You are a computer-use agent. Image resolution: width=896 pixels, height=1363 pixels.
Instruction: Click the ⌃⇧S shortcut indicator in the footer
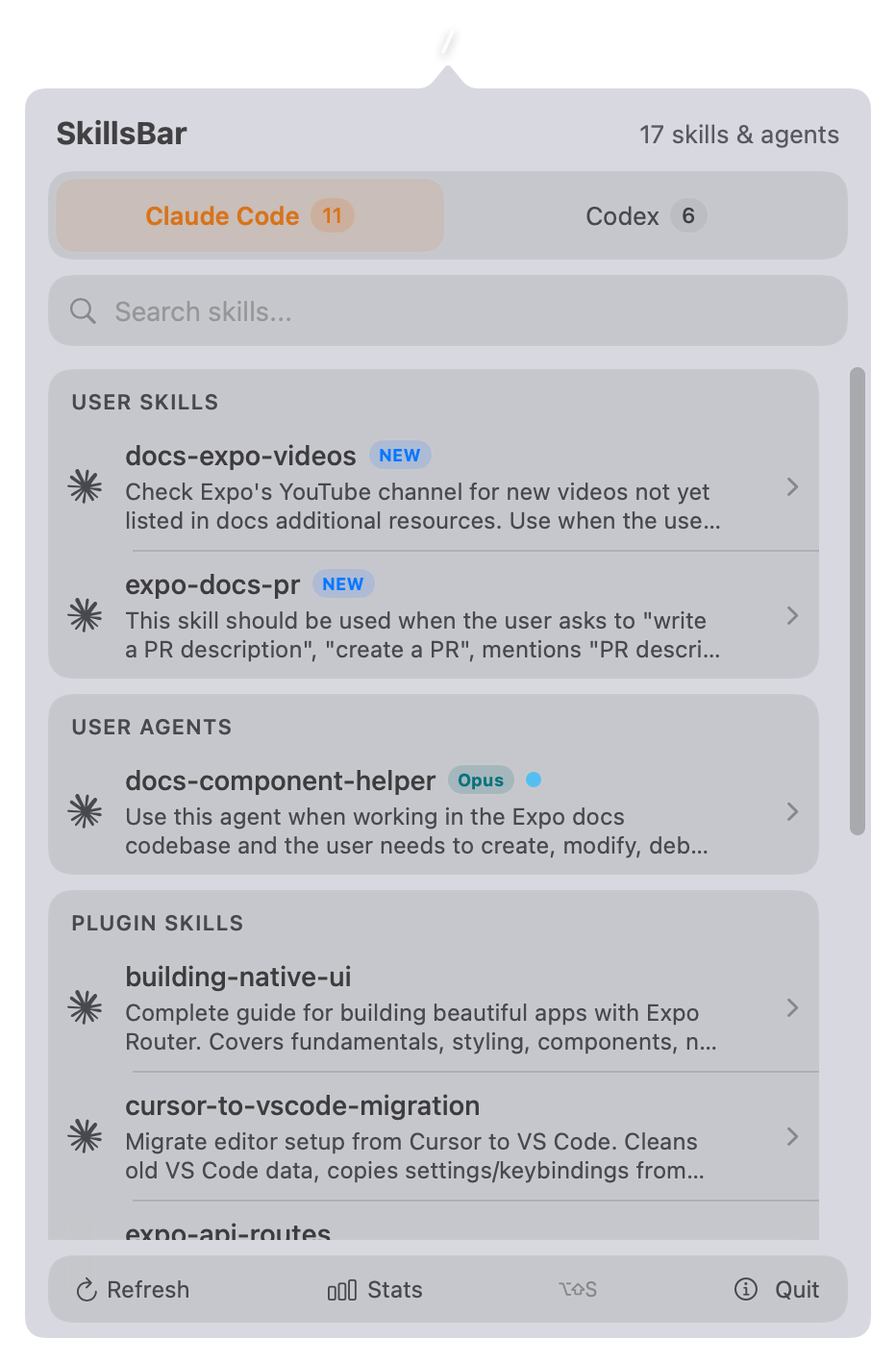[x=577, y=1290]
